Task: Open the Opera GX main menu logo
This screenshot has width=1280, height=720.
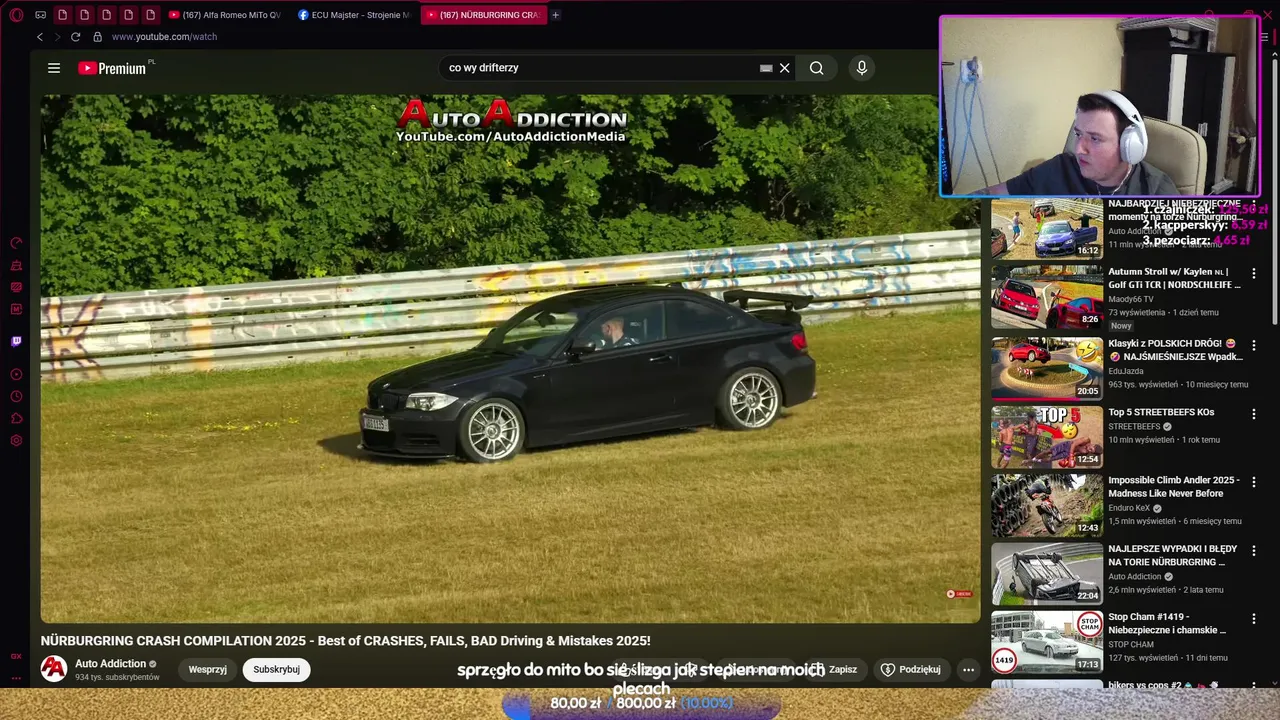Action: click(x=16, y=15)
